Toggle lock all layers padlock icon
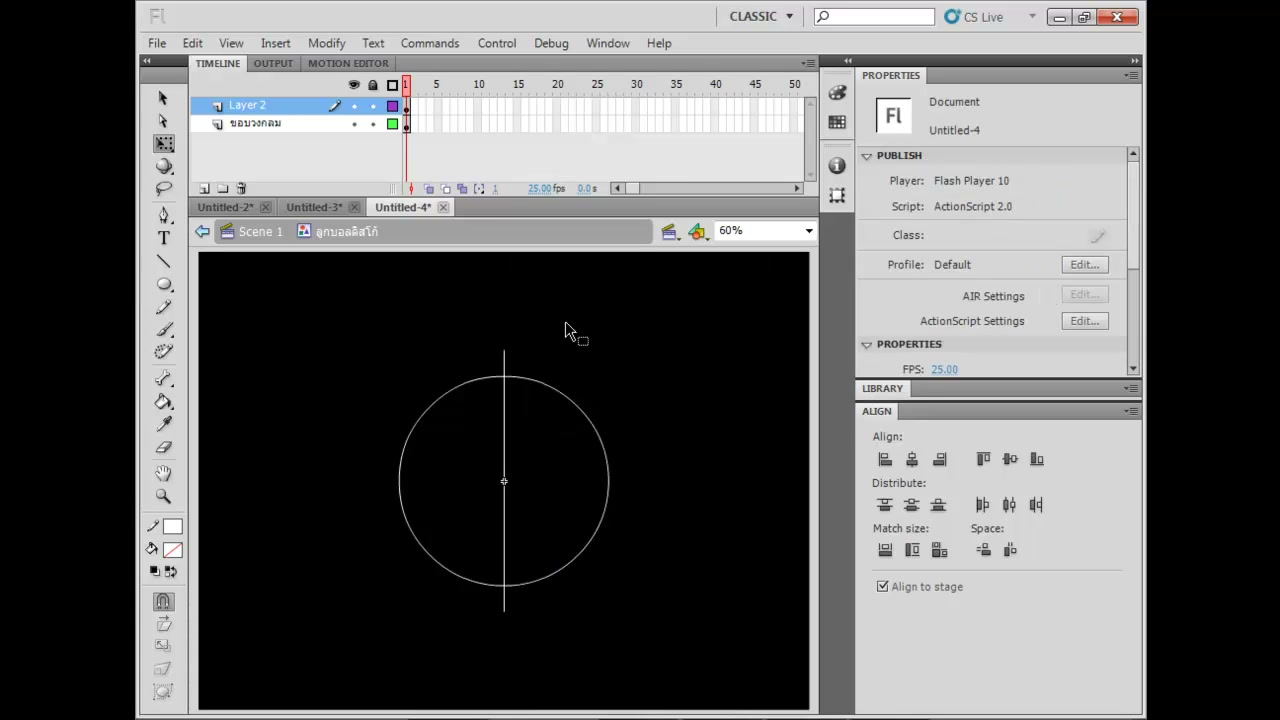This screenshot has height=720, width=1280. click(373, 85)
